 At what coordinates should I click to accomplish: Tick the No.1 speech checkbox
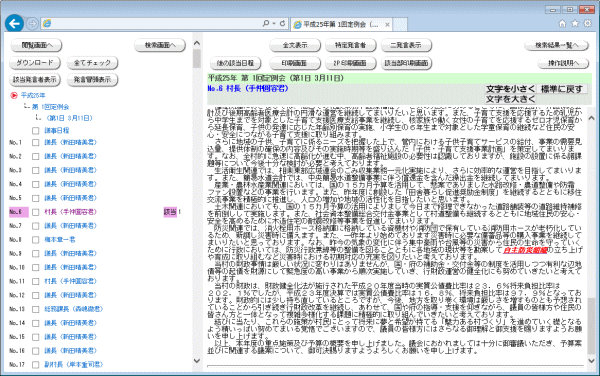coord(36,143)
